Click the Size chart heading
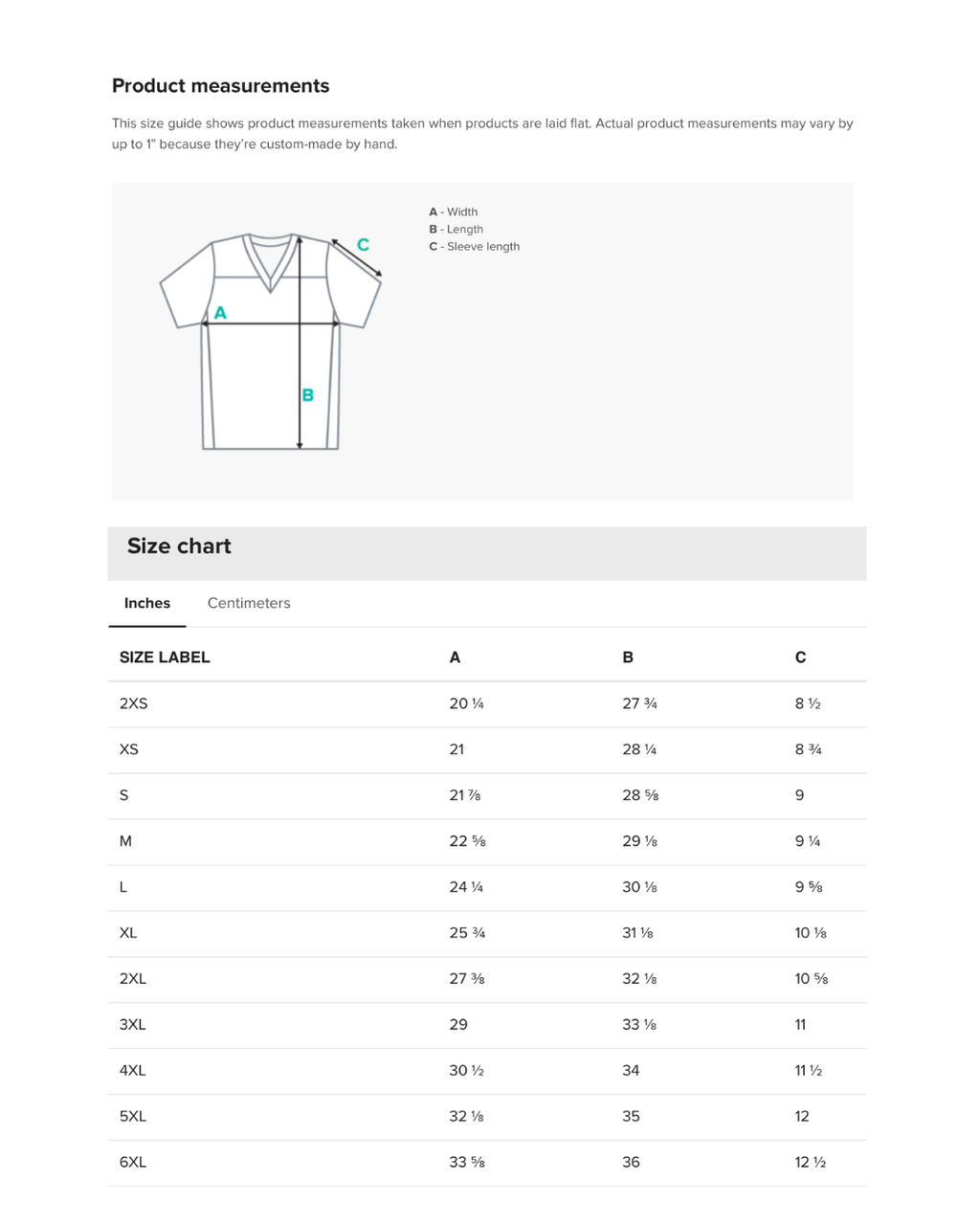Screen dimensions: 980x1225 (178, 546)
